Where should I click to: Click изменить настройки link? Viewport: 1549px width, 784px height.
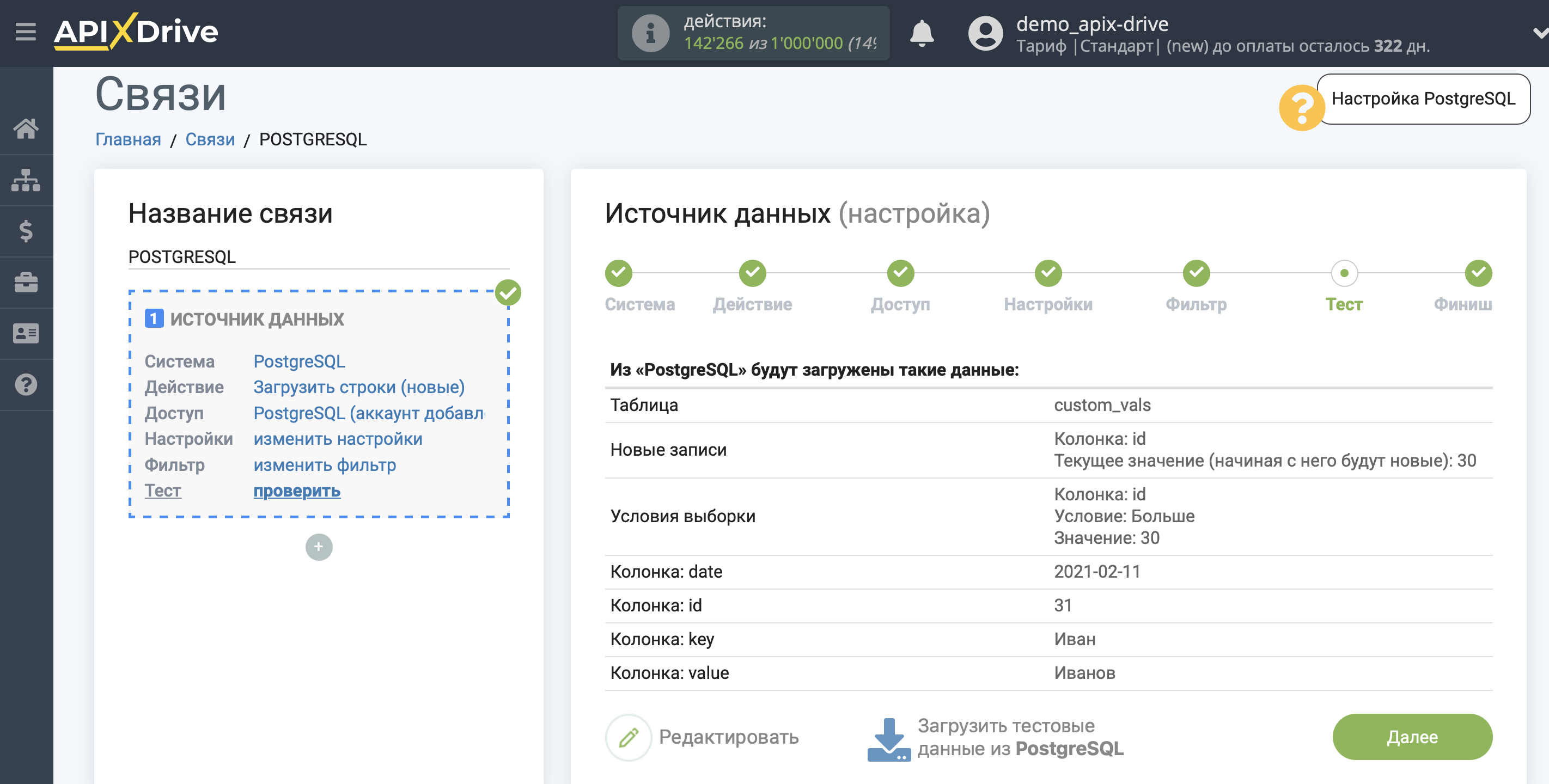coord(337,439)
